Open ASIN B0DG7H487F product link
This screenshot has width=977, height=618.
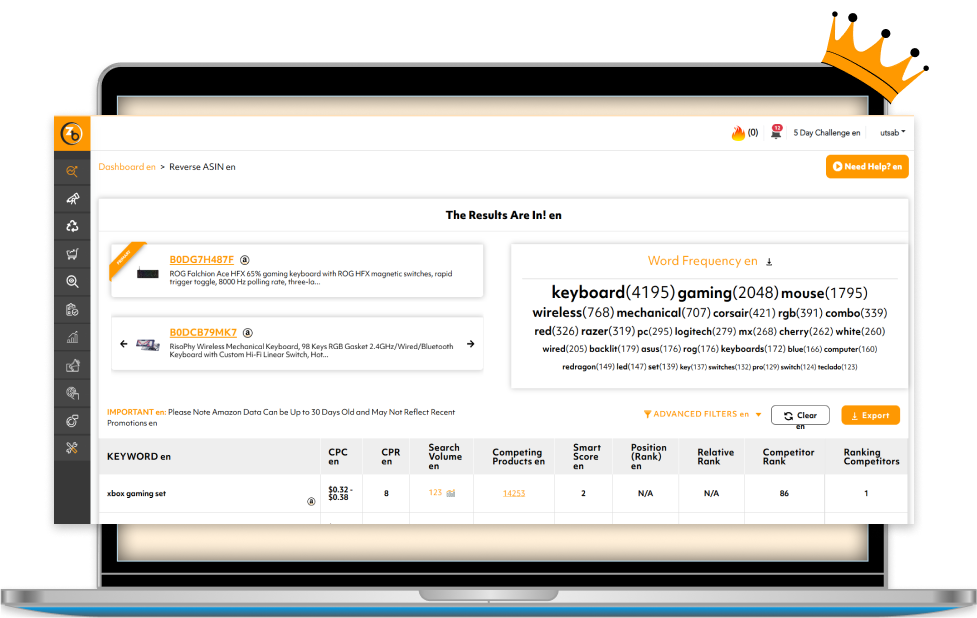click(201, 260)
